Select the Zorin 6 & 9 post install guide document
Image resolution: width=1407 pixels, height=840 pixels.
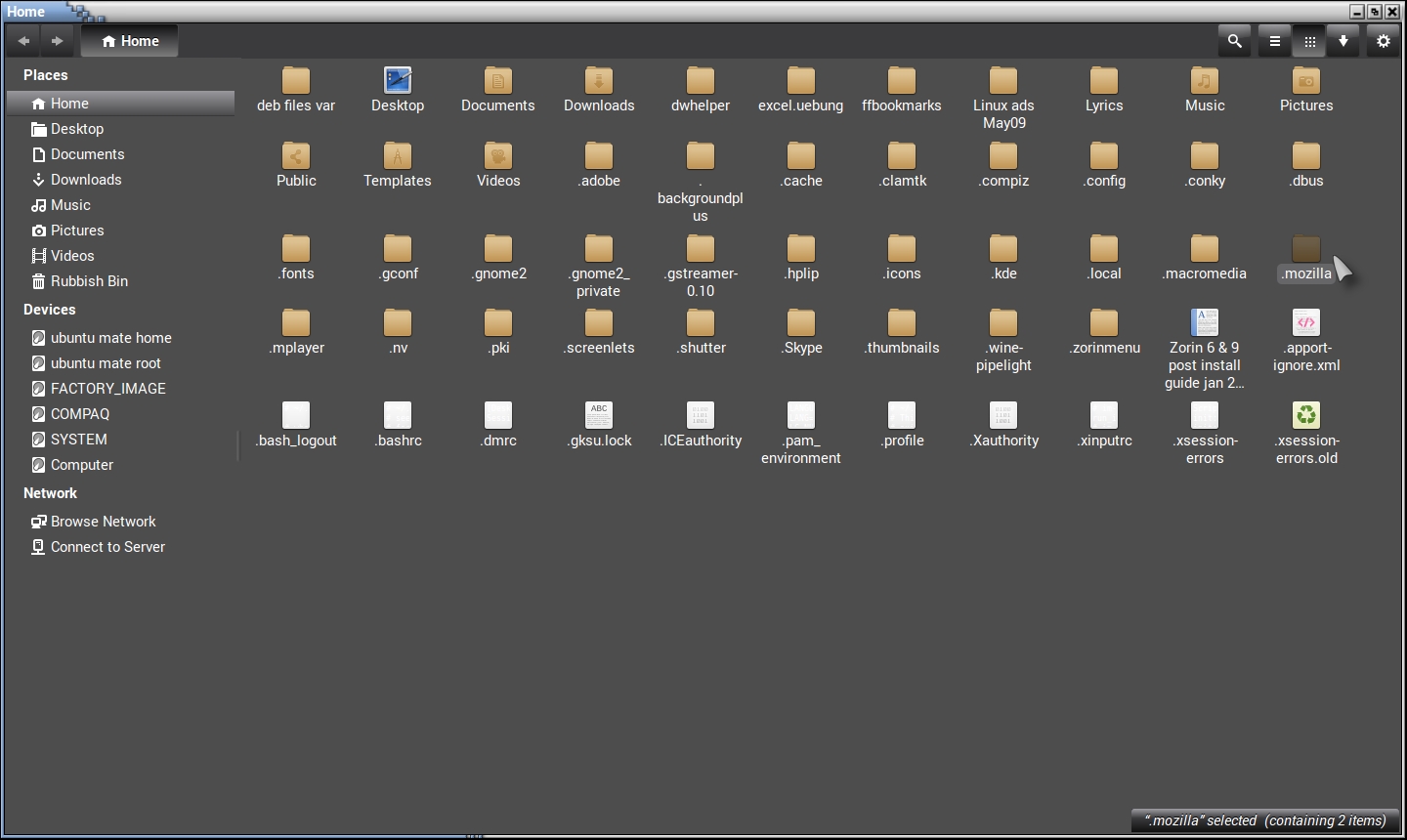pos(1205,323)
